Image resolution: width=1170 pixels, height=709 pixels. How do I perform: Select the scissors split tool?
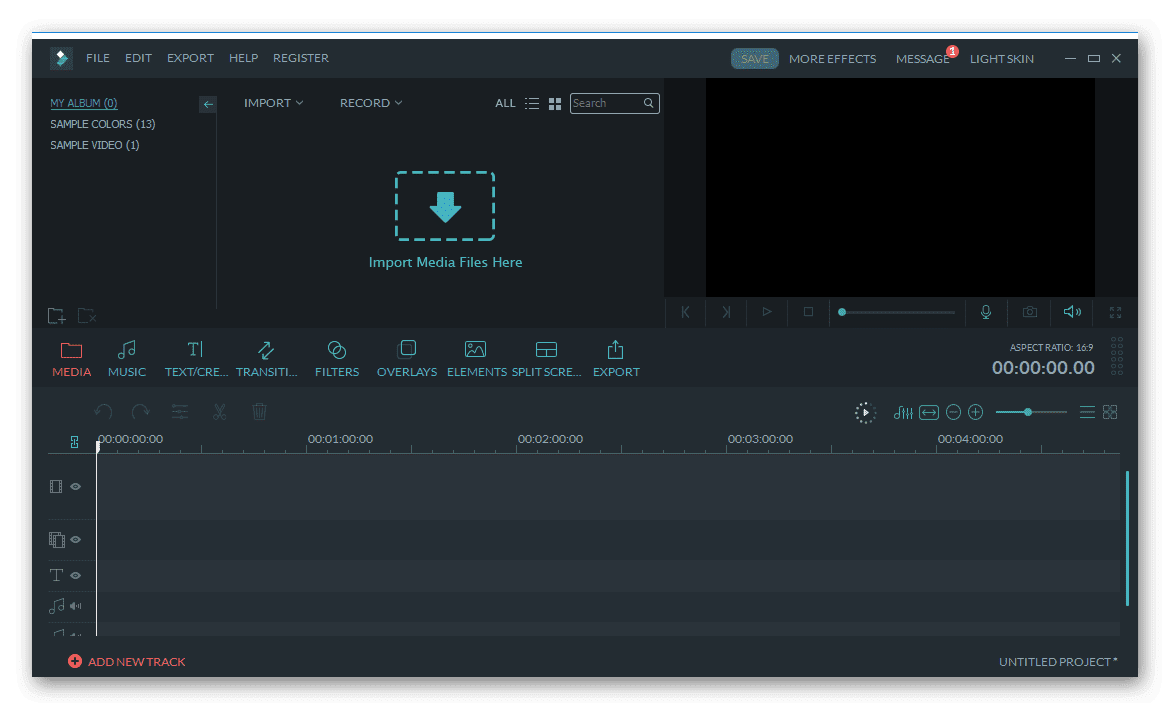219,412
